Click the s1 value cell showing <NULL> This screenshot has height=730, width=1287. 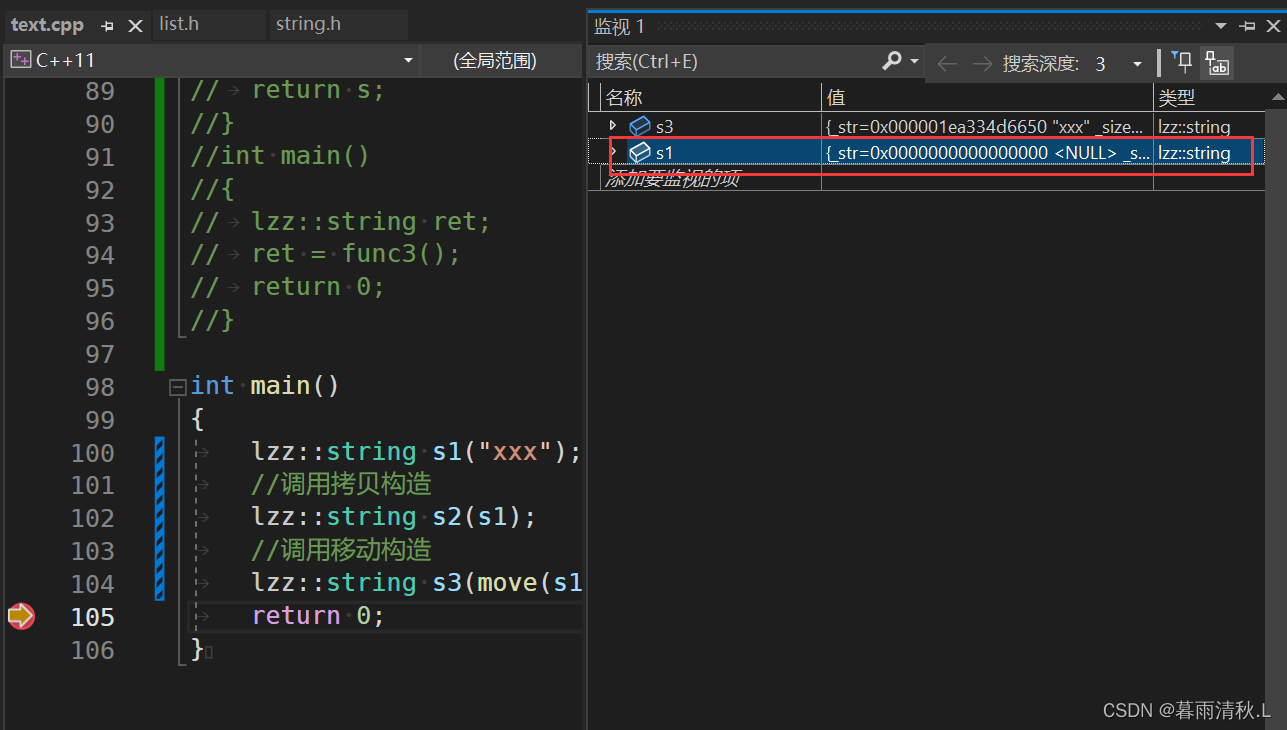987,153
